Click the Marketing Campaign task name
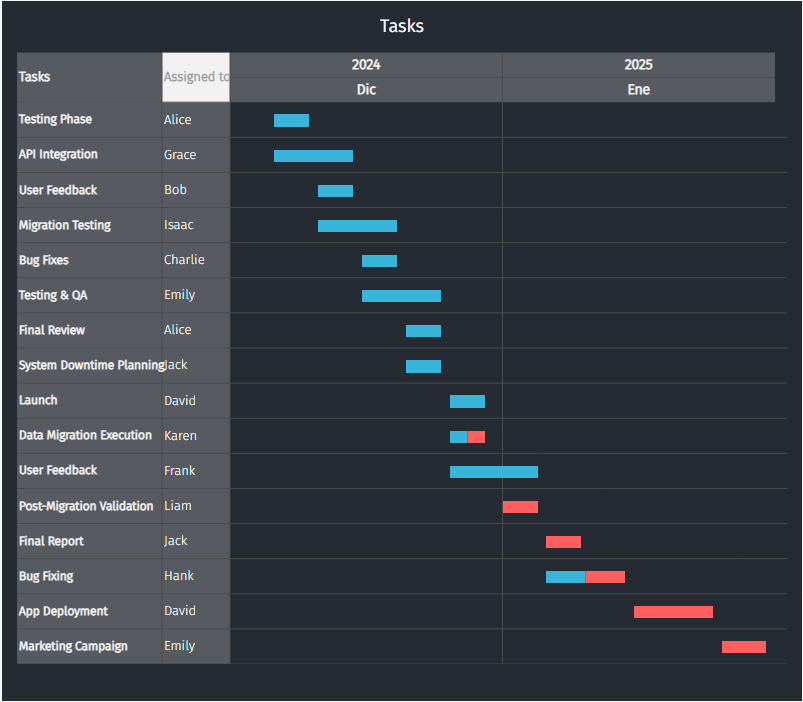803x702 pixels. point(73,646)
